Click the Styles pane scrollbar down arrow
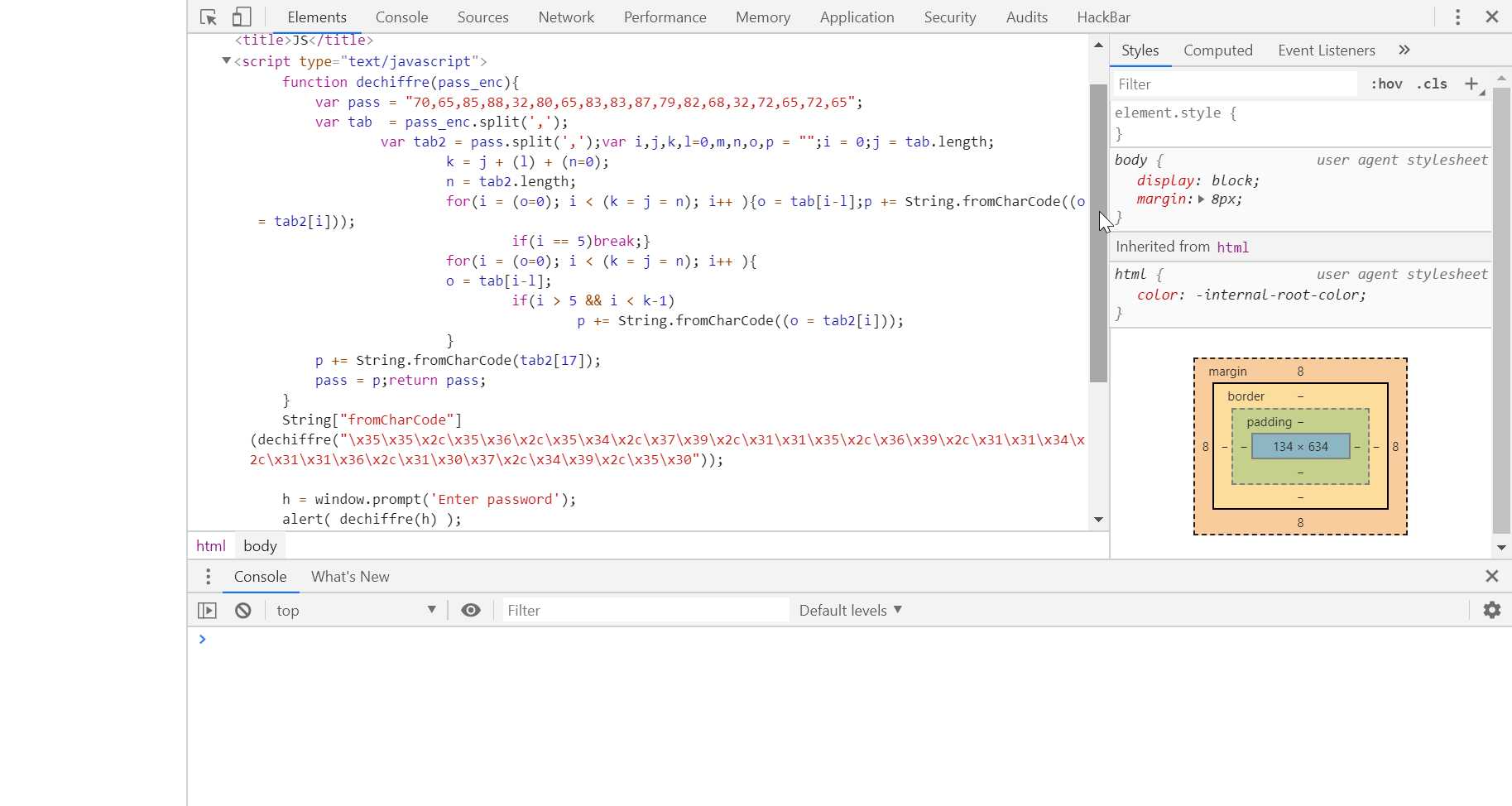Viewport: 1512px width, 806px height. (1501, 548)
